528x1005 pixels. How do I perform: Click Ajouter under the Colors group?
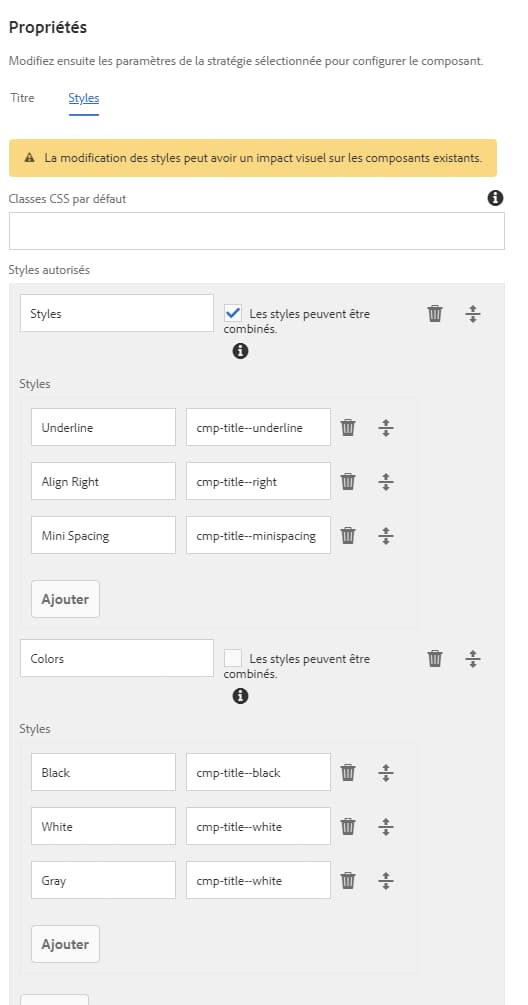(x=65, y=944)
